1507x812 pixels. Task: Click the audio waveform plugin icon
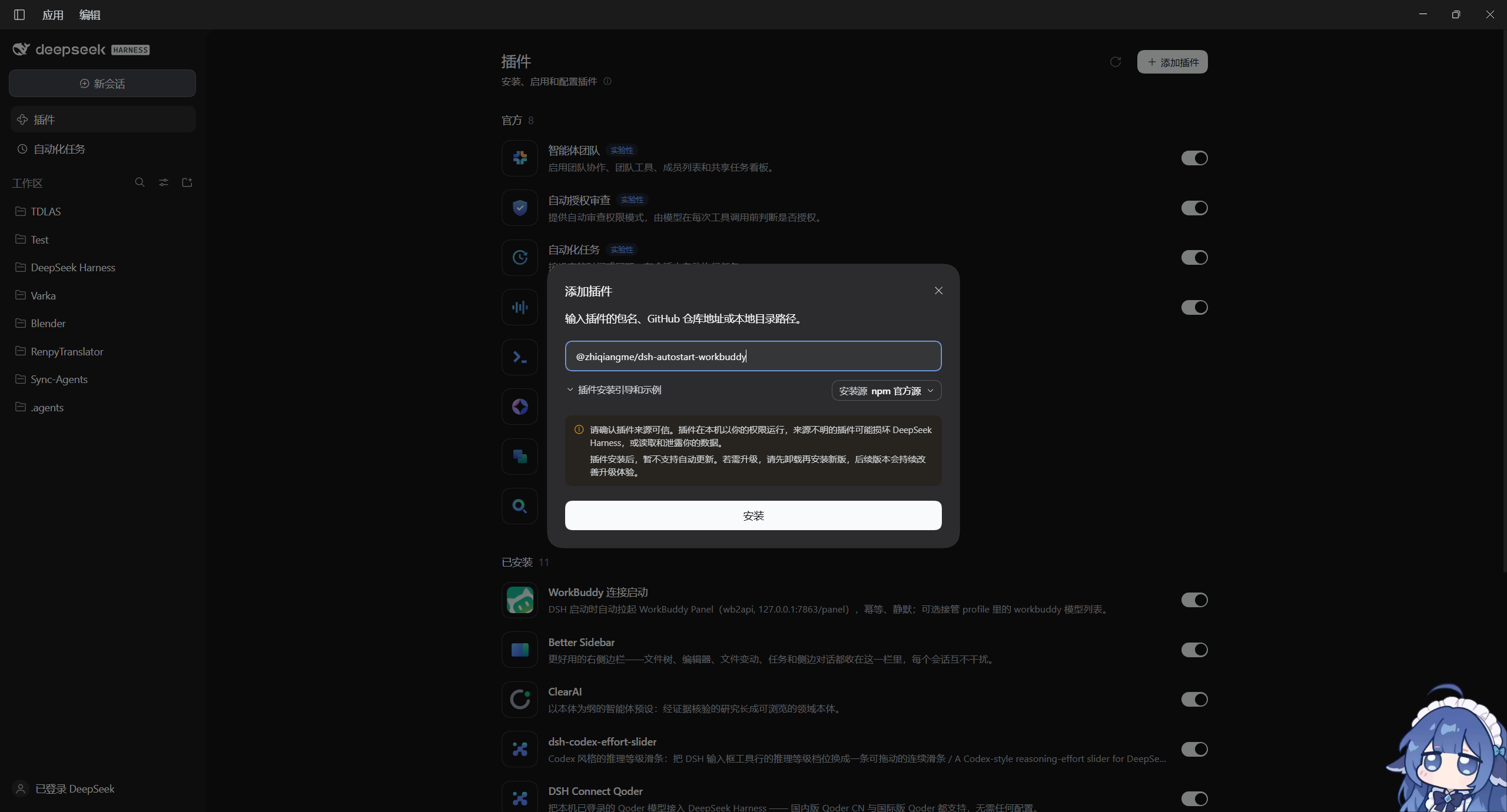(x=520, y=307)
